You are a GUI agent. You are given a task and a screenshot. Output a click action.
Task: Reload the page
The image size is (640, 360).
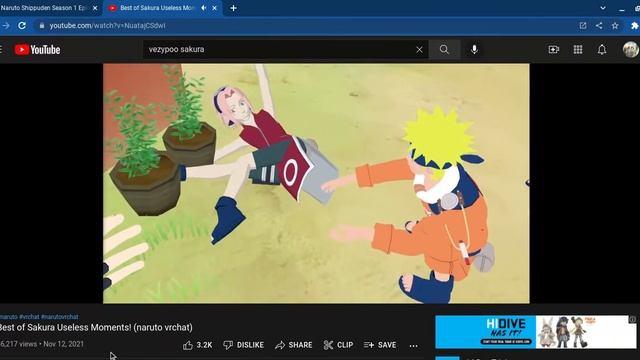pyautogui.click(x=22, y=25)
